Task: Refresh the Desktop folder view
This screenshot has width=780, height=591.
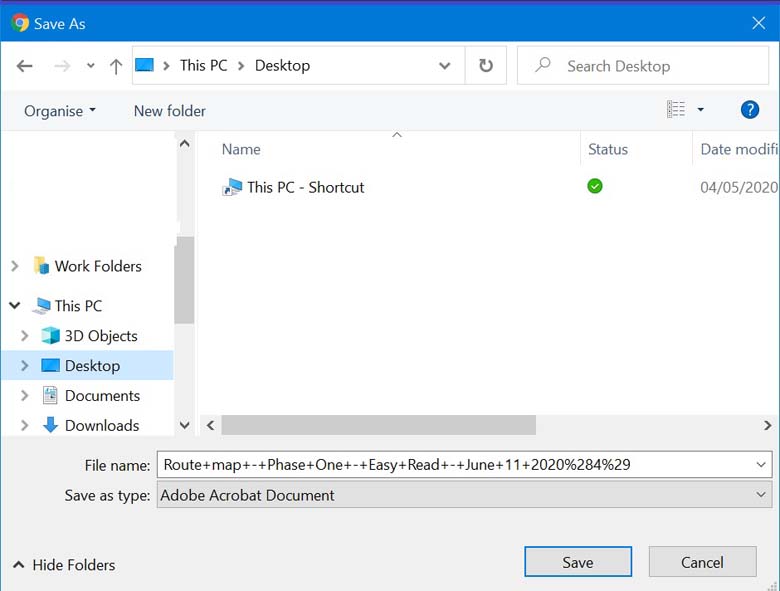Action: pyautogui.click(x=486, y=66)
